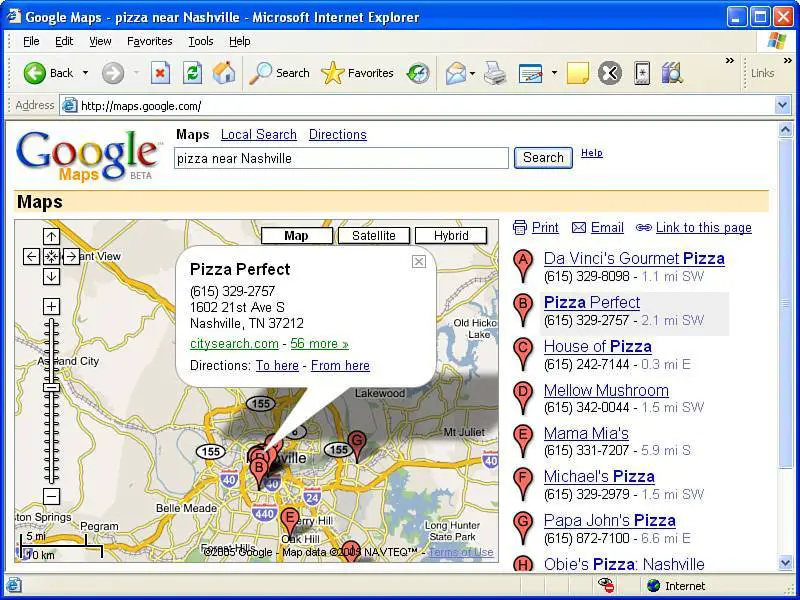Image resolution: width=800 pixels, height=600 pixels.
Task: Expand the Edit button dropdown arrow
Action: coord(554,73)
